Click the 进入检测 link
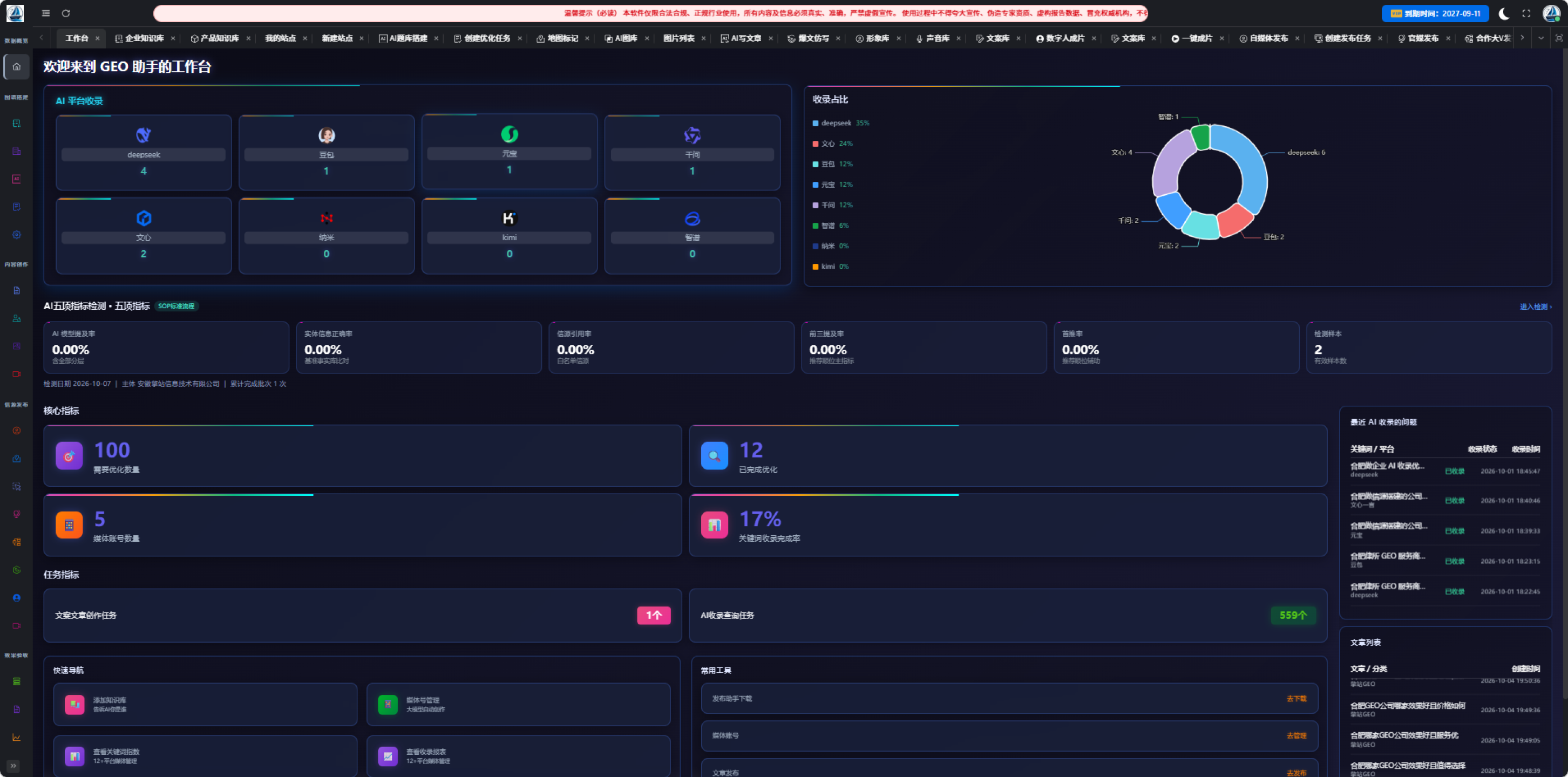The image size is (1568, 777). [x=1535, y=306]
